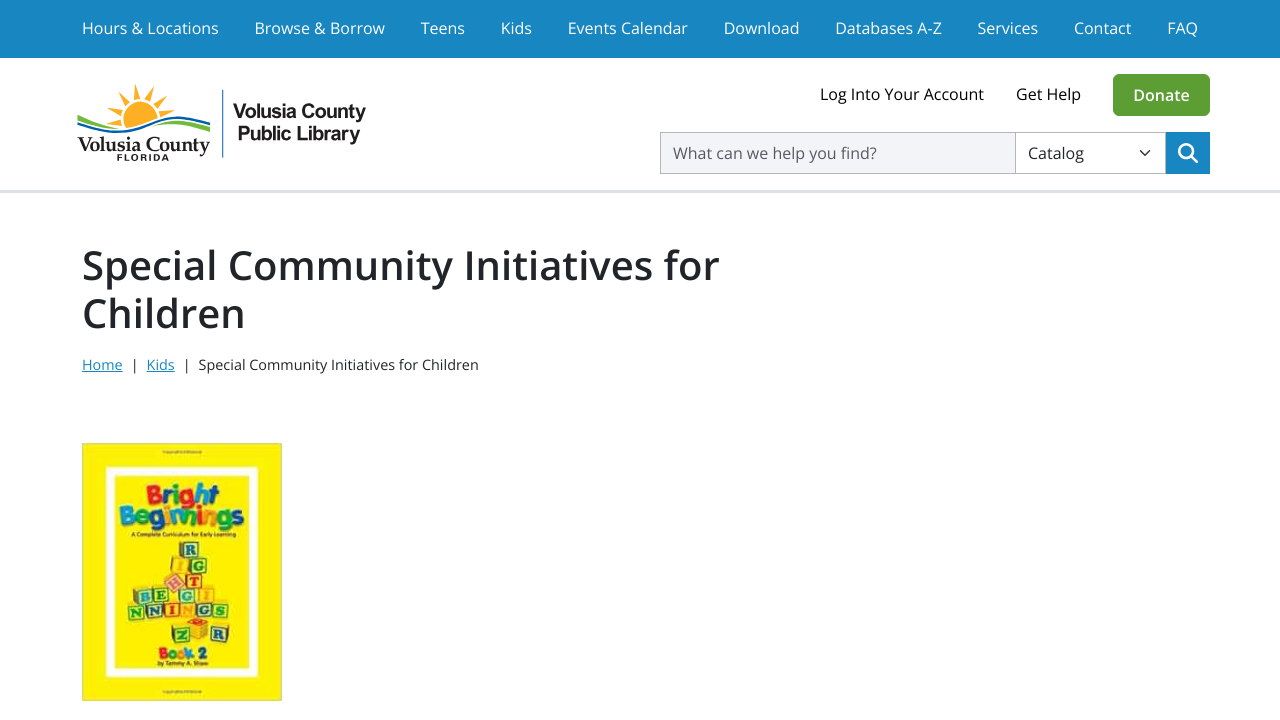This screenshot has width=1280, height=720.
Task: Select Log Into Your Account
Action: (x=901, y=93)
